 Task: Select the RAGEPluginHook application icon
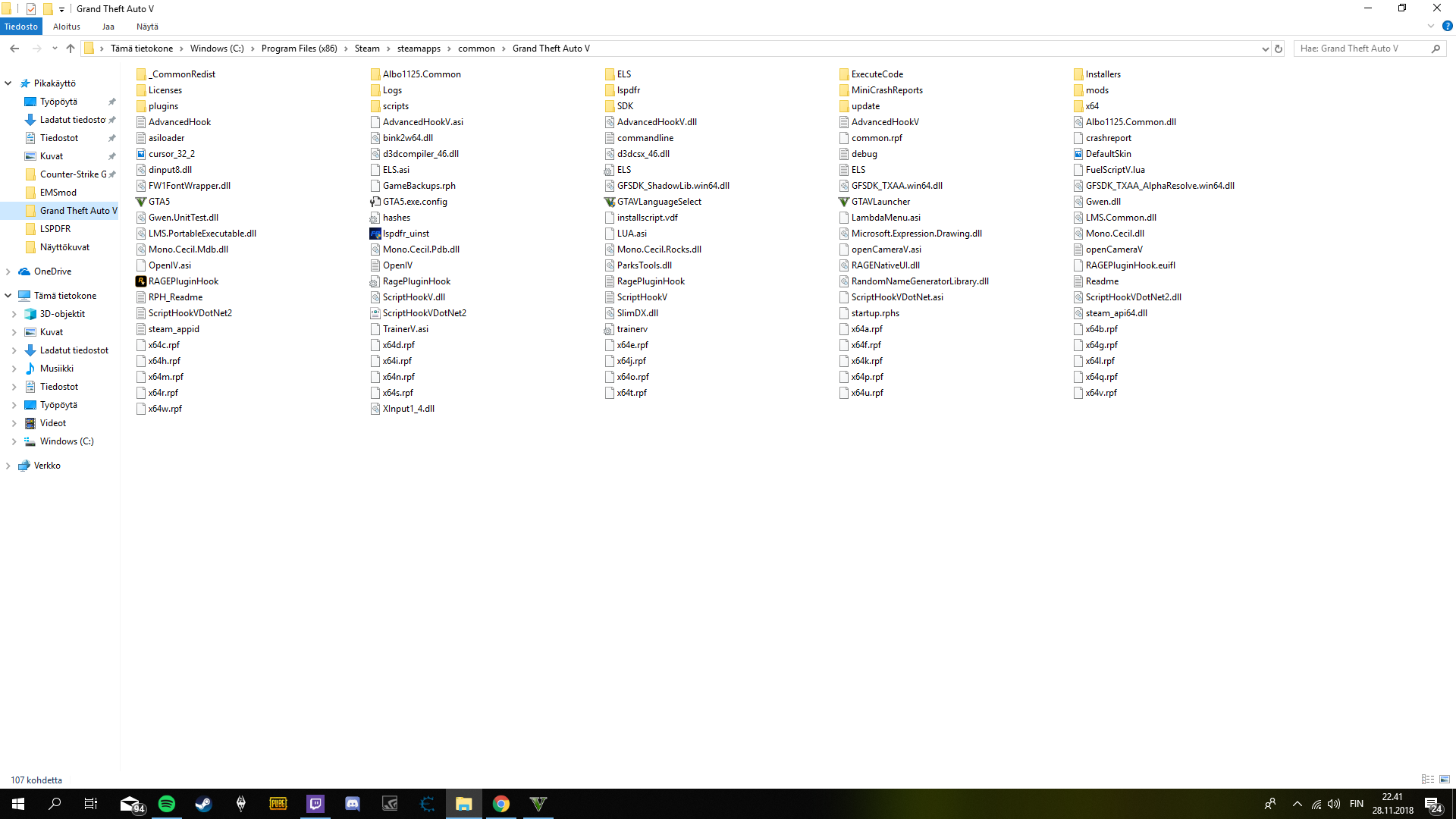pyautogui.click(x=141, y=281)
